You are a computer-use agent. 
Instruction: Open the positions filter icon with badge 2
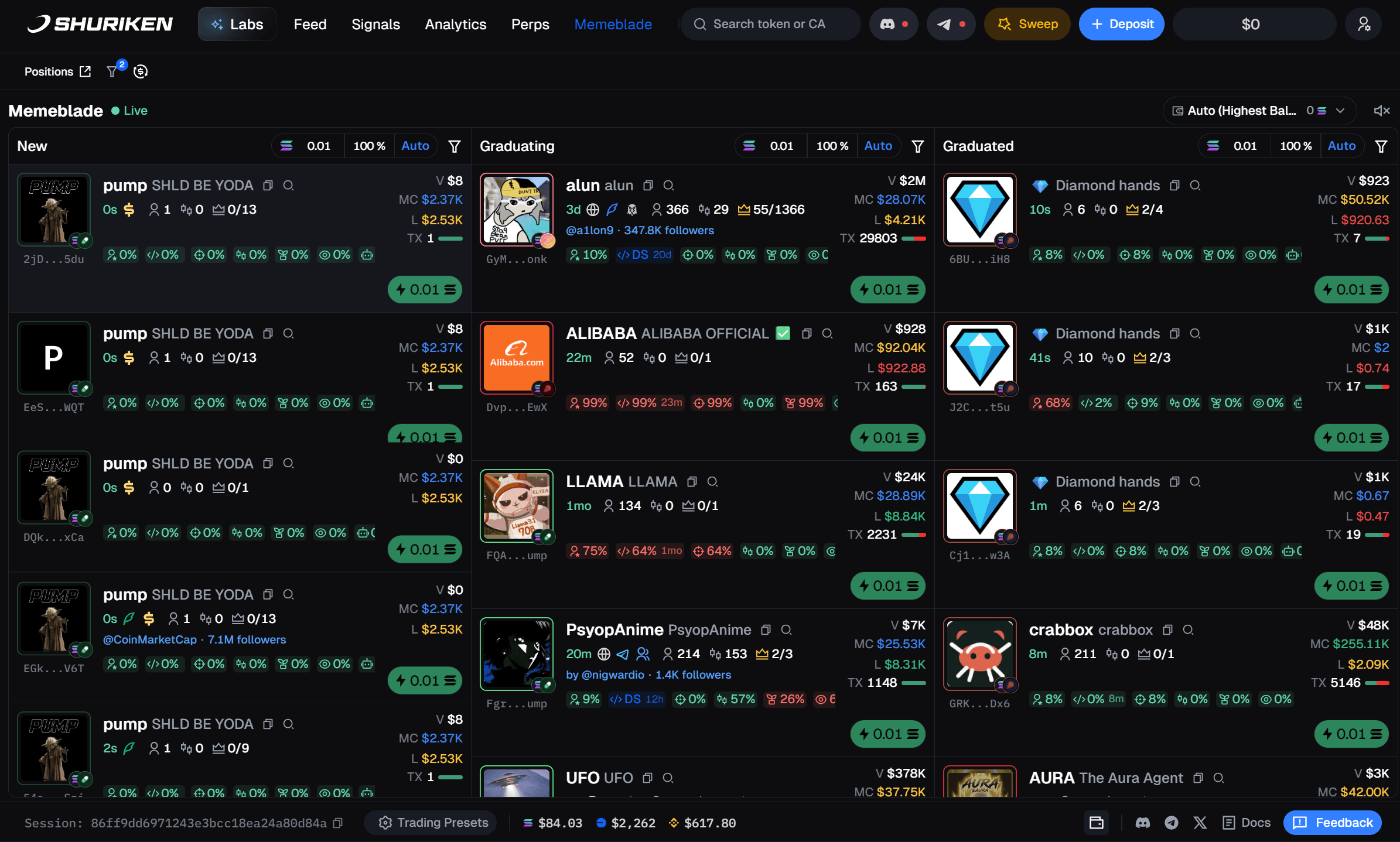point(112,71)
